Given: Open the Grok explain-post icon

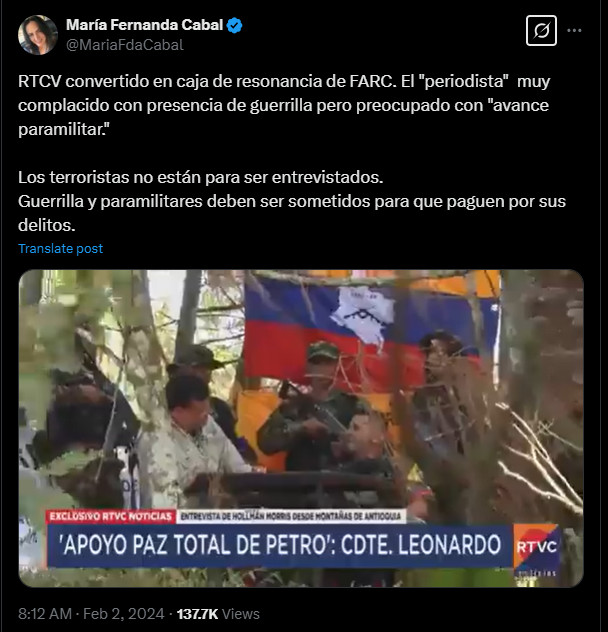Looking at the screenshot, I should [x=541, y=31].
